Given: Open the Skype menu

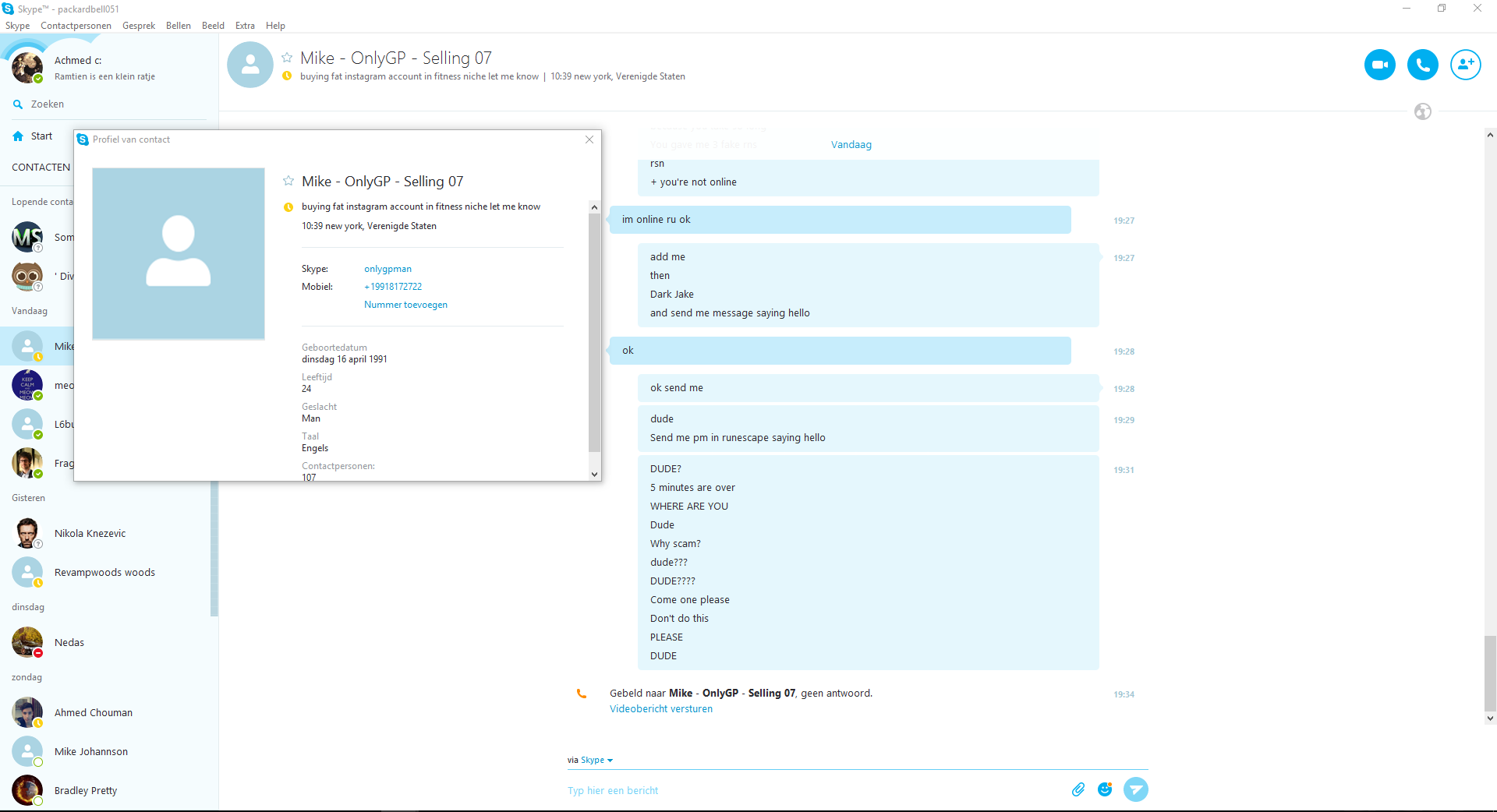Looking at the screenshot, I should [x=17, y=26].
